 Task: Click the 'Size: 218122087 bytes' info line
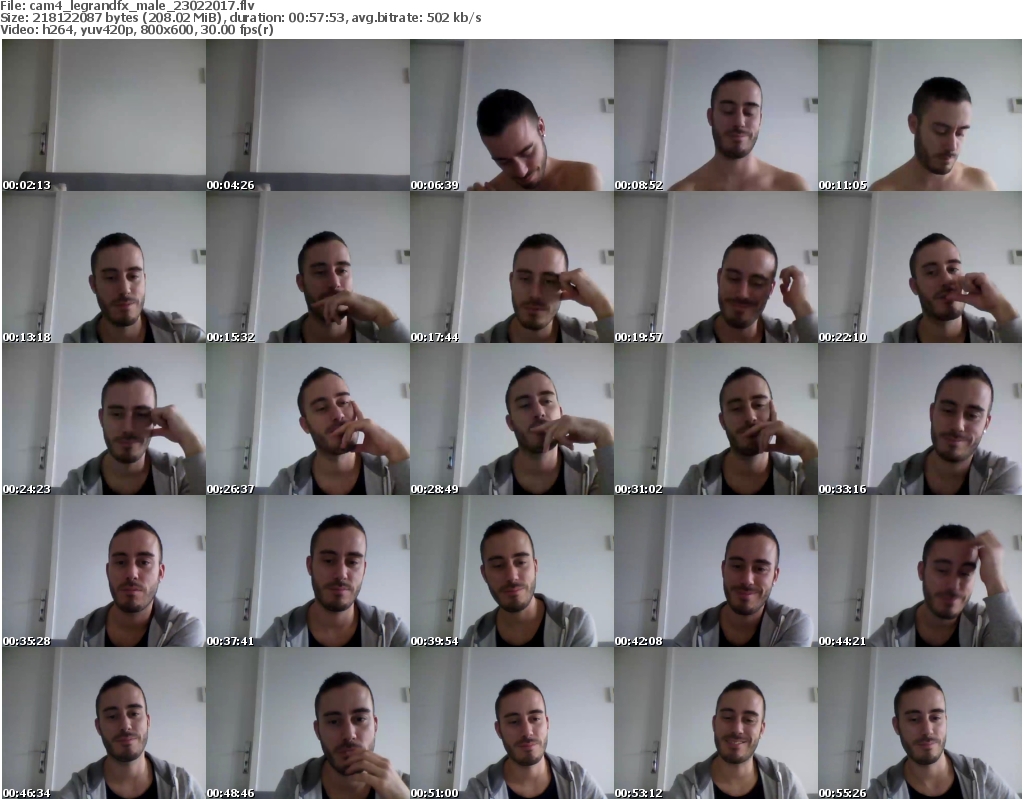[x=240, y=18]
